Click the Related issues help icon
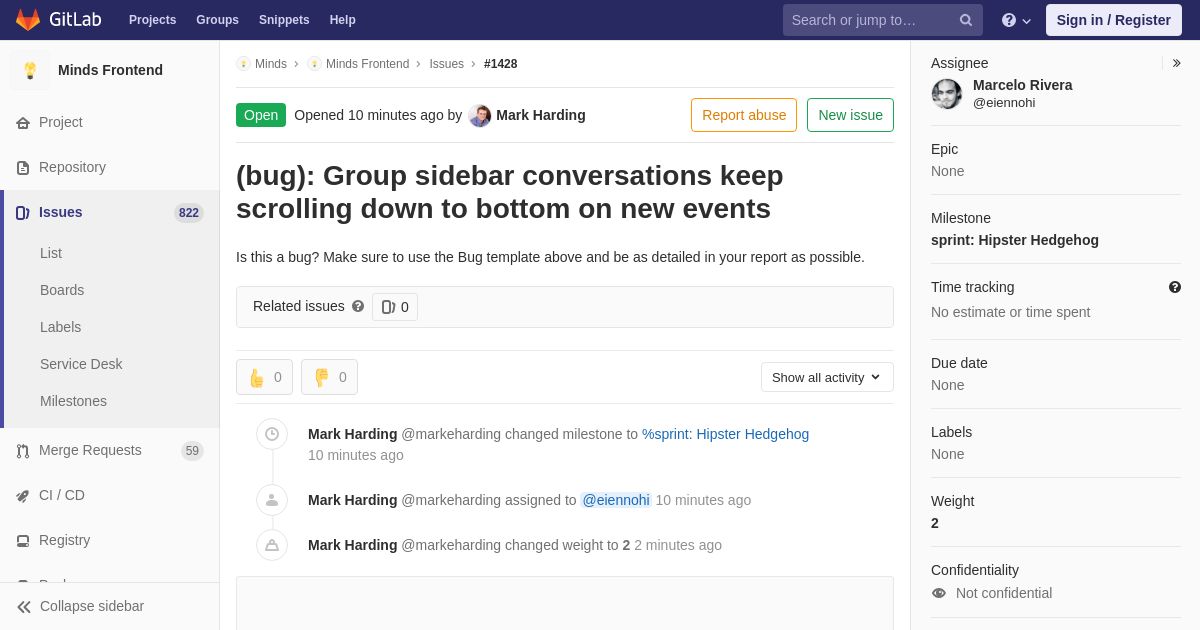This screenshot has width=1200, height=630. (x=358, y=306)
